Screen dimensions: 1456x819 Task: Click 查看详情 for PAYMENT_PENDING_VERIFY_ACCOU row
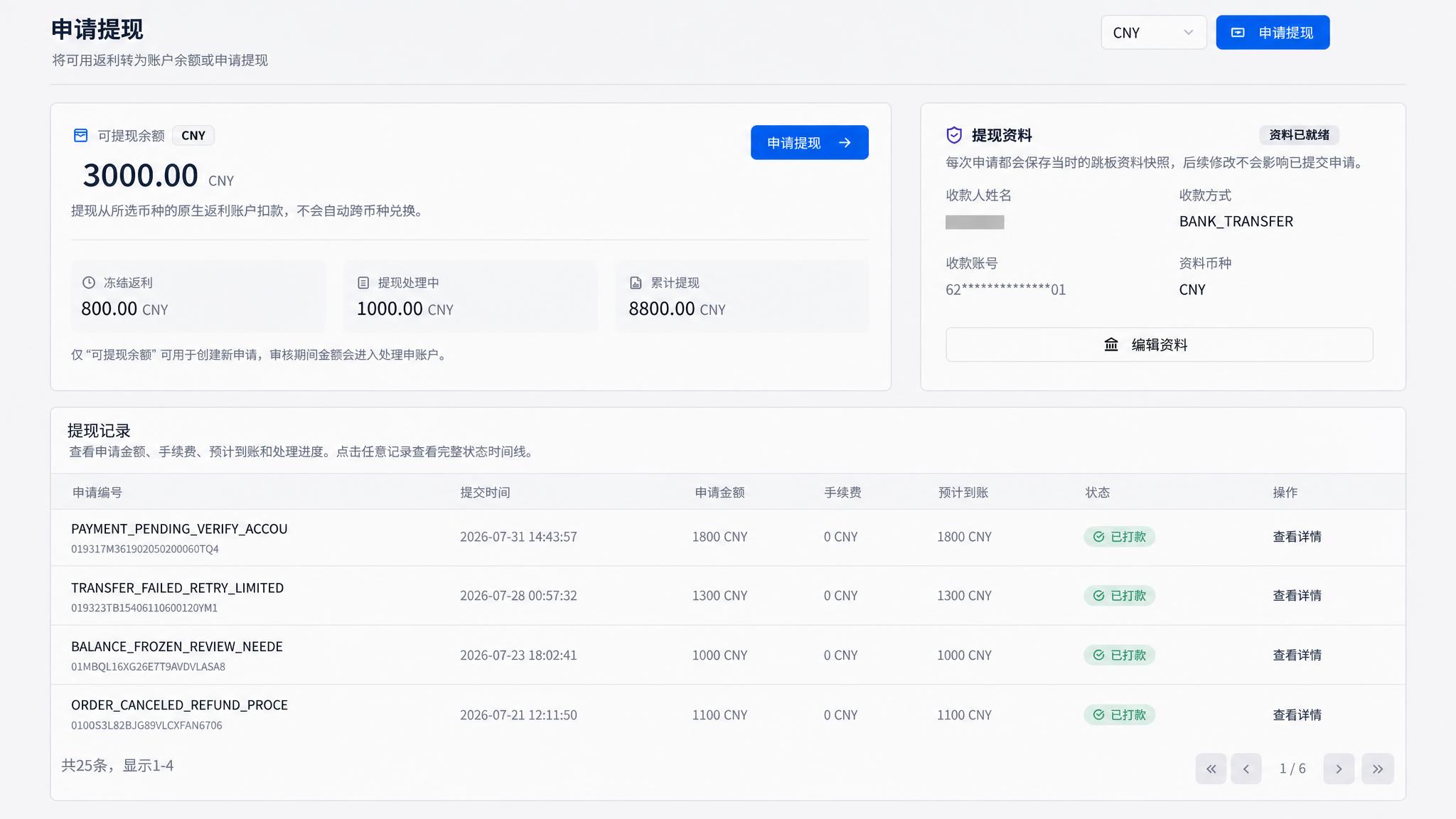pyautogui.click(x=1297, y=537)
